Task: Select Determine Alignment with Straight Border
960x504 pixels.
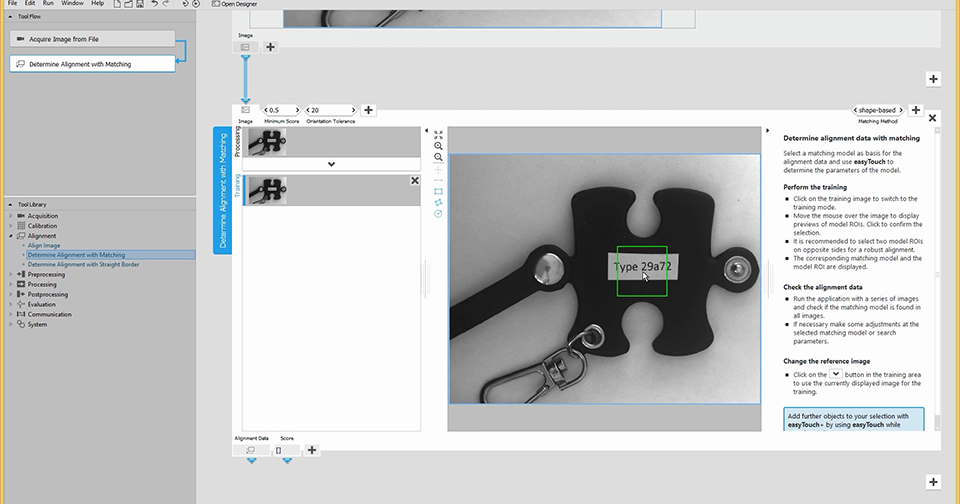Action: tap(83, 265)
